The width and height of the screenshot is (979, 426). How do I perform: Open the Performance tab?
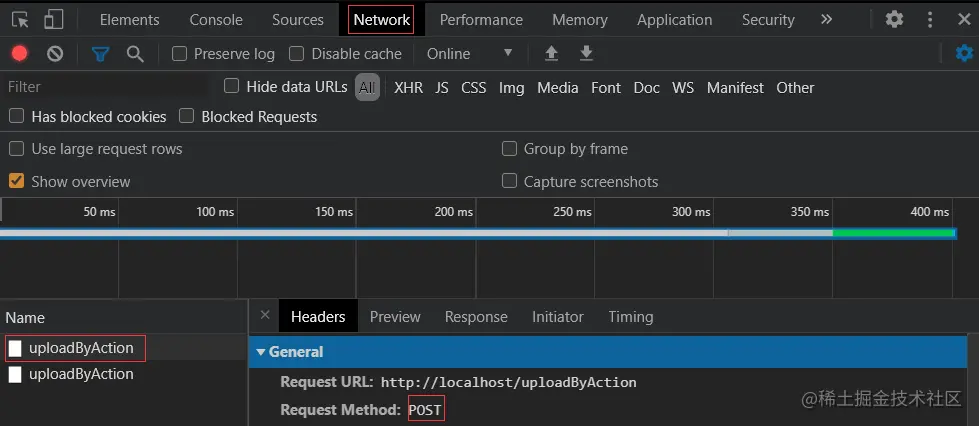click(x=481, y=20)
